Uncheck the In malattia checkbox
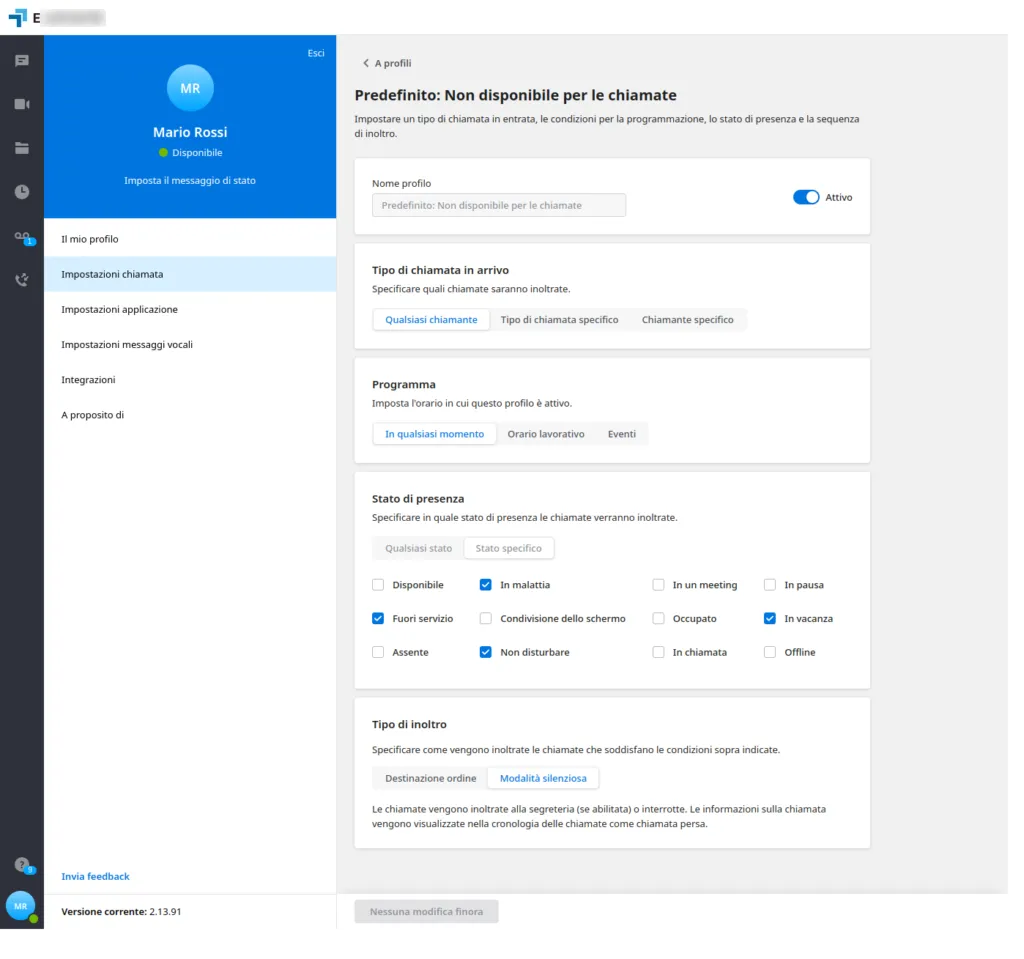 (x=485, y=585)
